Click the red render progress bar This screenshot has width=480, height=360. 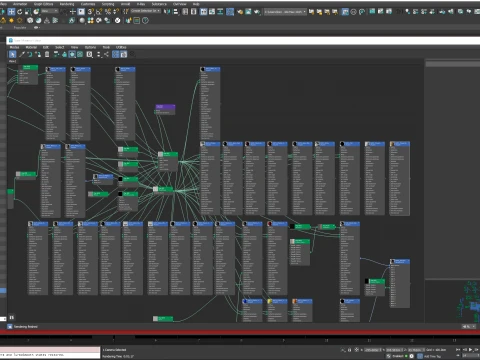(x=240, y=332)
